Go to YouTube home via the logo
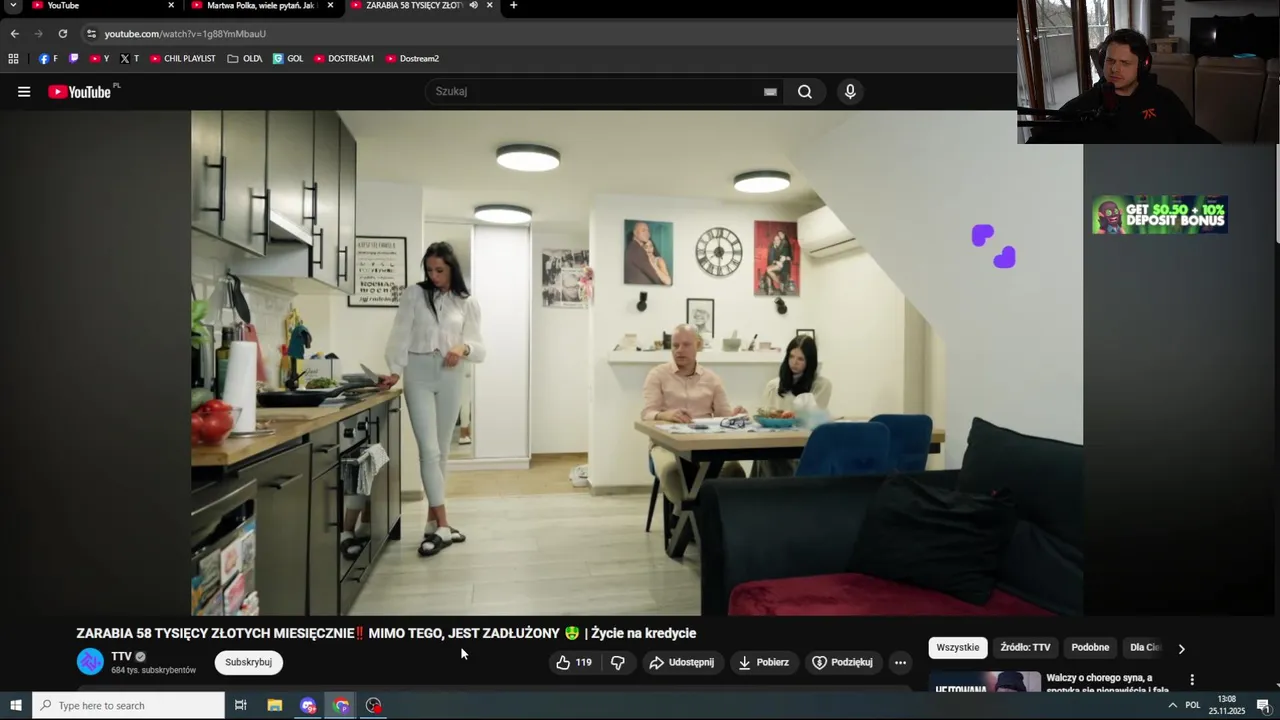Image resolution: width=1280 pixels, height=720 pixels. (80, 92)
